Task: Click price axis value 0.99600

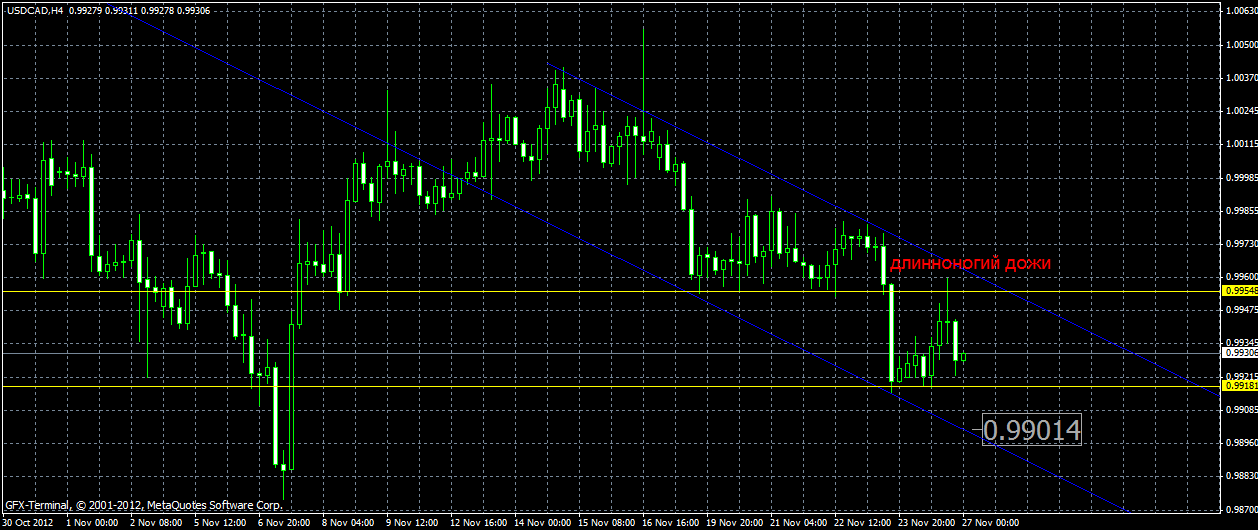Action: (1241, 277)
